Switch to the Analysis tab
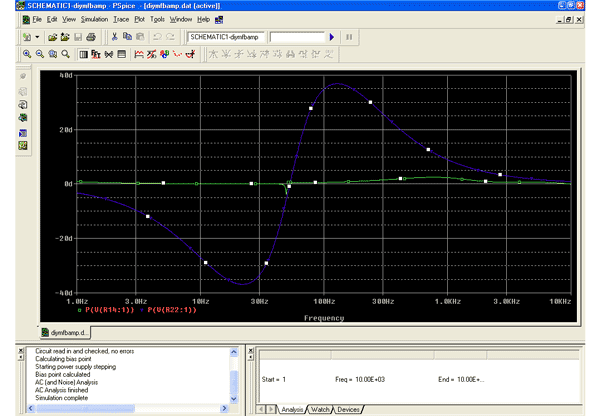600x416 pixels. coord(292,409)
